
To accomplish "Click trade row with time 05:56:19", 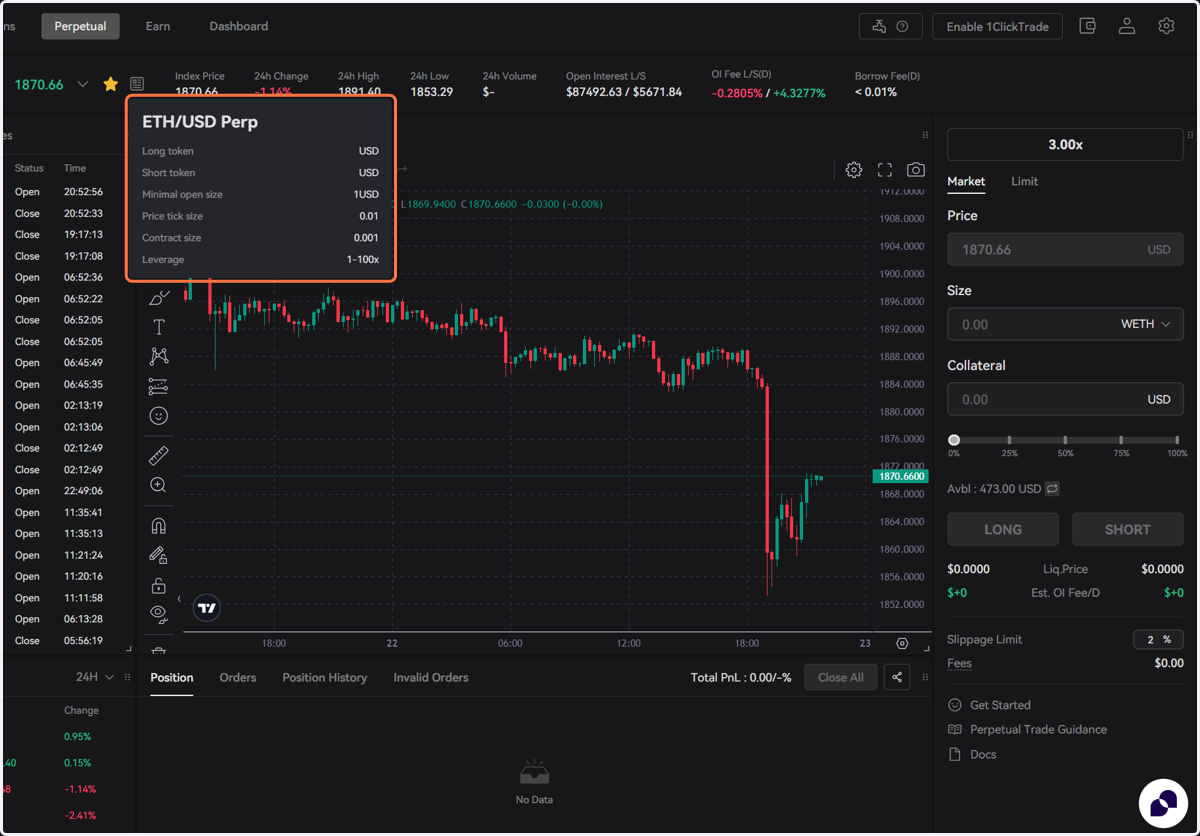I will (x=67, y=641).
